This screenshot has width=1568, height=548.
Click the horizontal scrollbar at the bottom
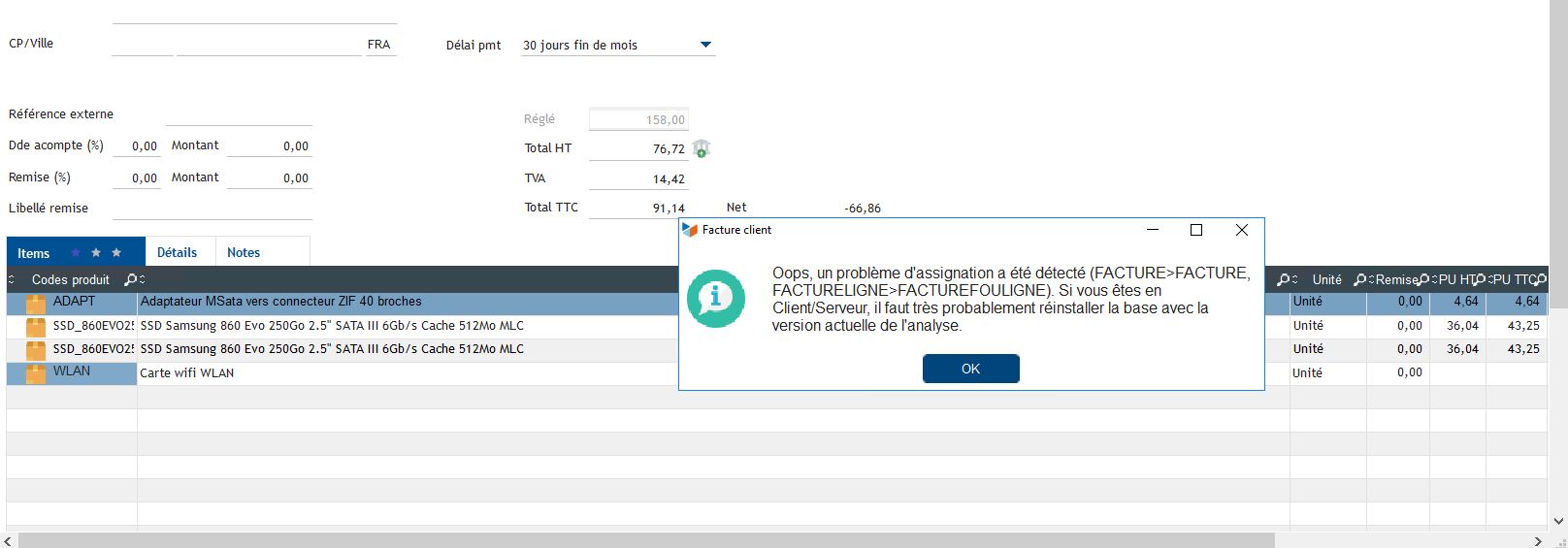[640, 540]
